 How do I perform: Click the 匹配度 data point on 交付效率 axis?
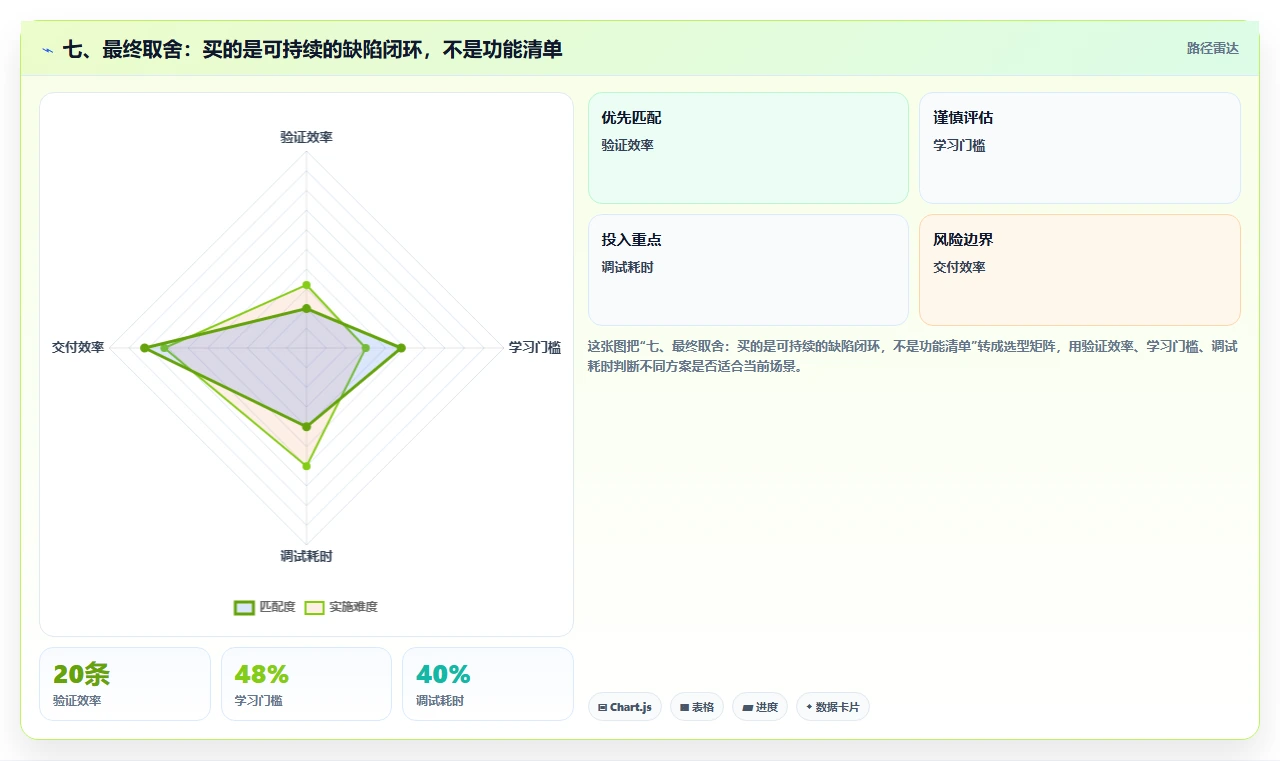[x=144, y=348]
